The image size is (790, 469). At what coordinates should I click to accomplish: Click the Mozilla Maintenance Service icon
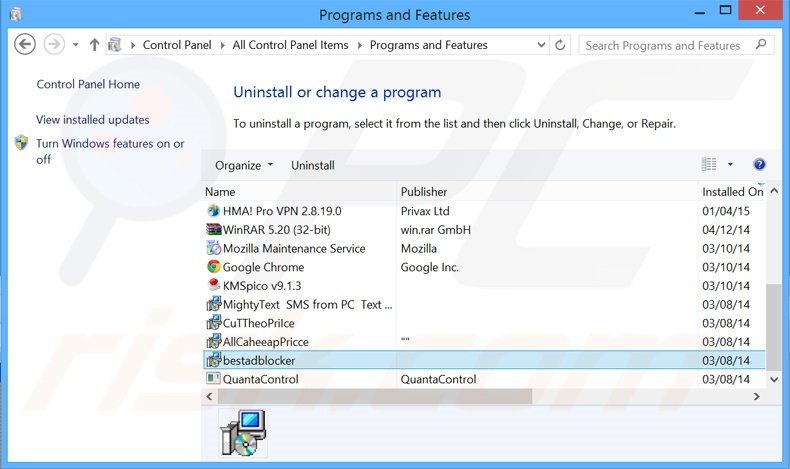coord(214,248)
